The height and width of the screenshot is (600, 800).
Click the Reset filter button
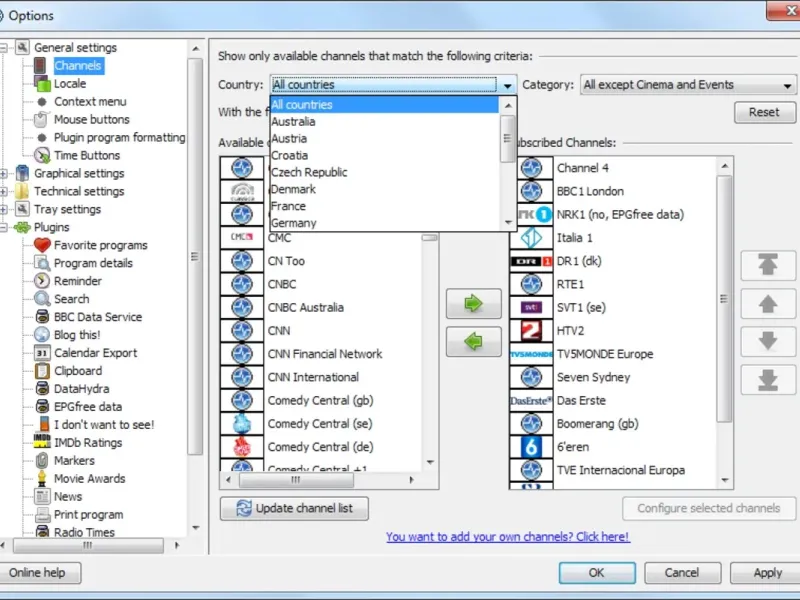(x=764, y=112)
